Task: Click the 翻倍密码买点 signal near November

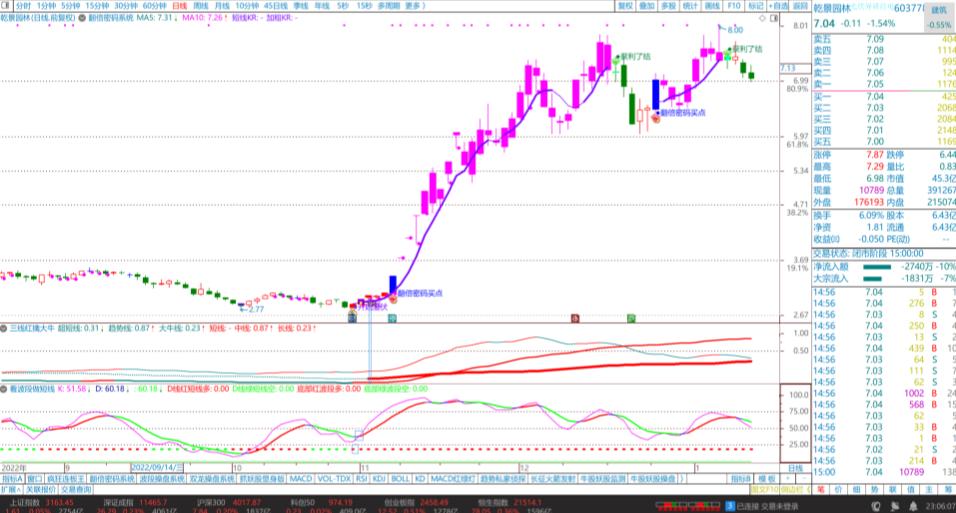Action: click(x=419, y=293)
